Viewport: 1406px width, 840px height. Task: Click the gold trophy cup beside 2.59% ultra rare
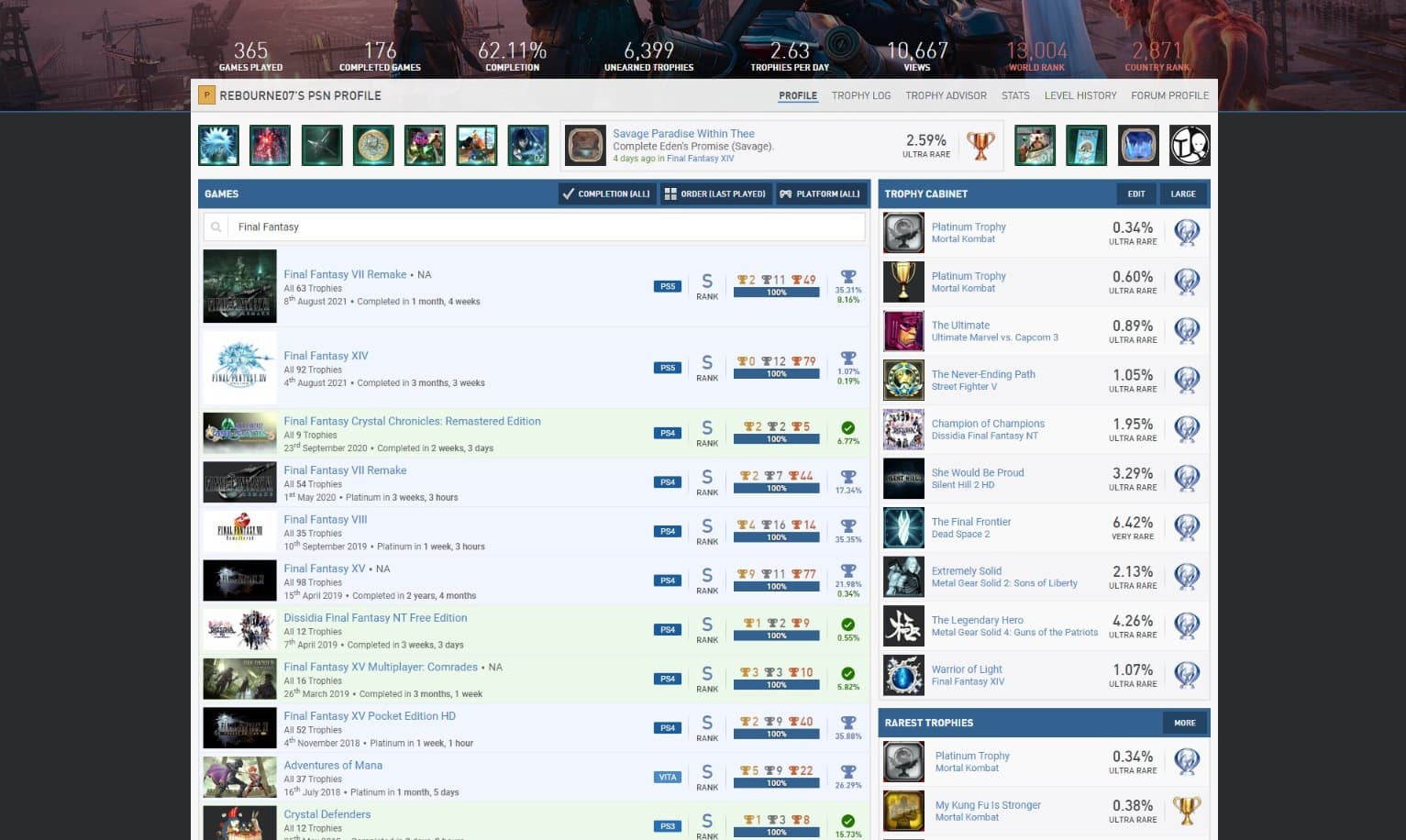980,145
